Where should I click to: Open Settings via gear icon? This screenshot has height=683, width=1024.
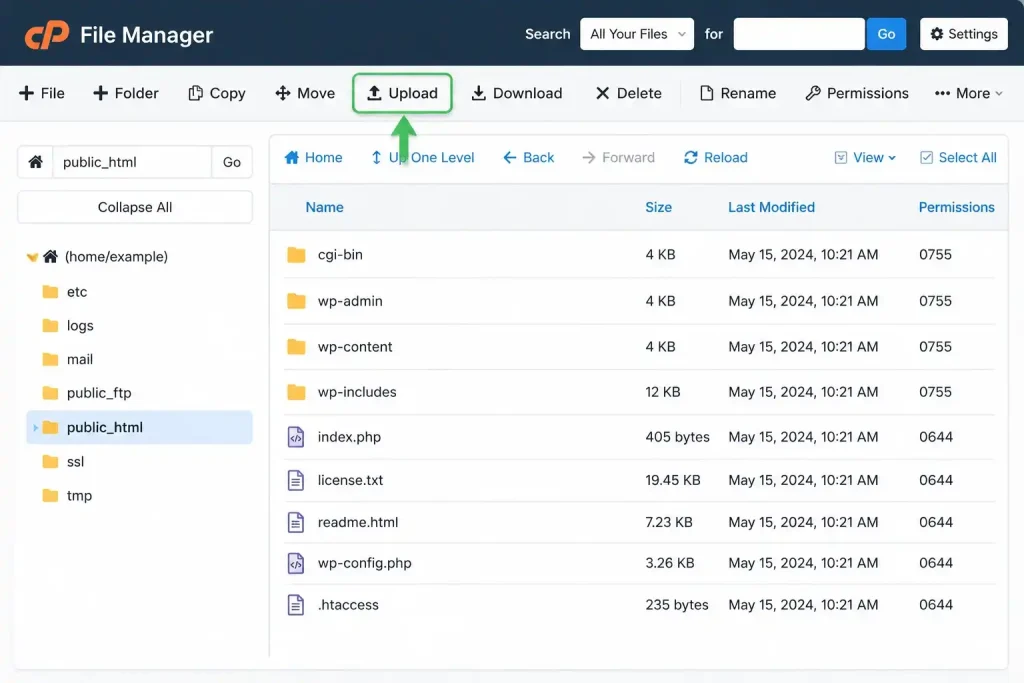point(936,34)
